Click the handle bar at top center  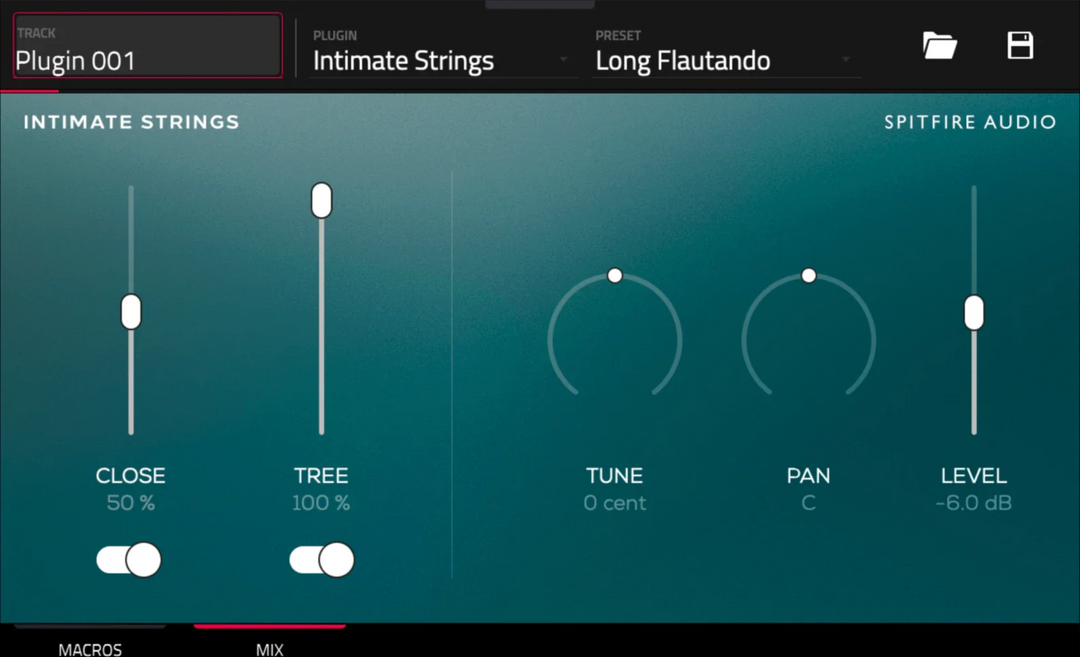[540, 4]
